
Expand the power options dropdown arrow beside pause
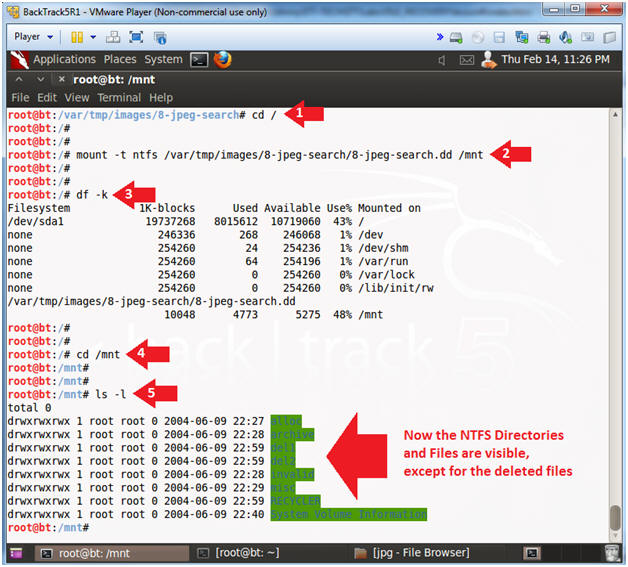(93, 37)
